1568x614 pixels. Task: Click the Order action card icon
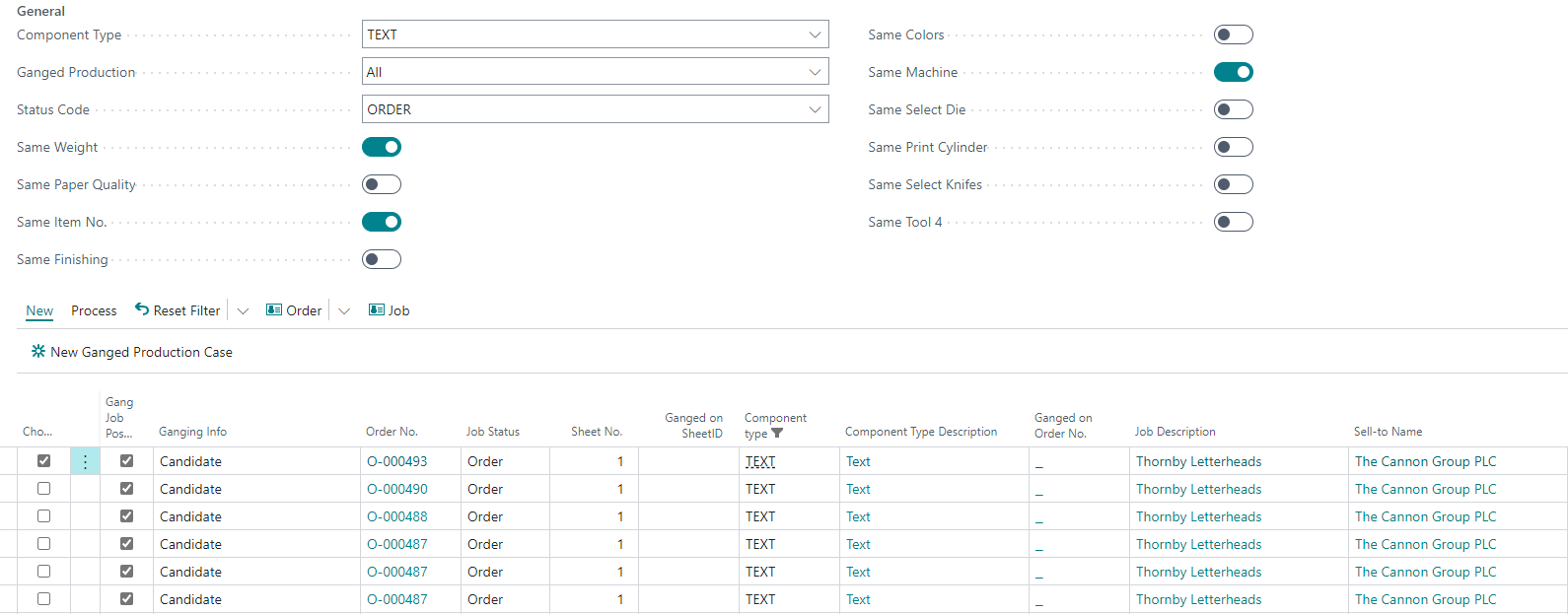click(x=274, y=309)
